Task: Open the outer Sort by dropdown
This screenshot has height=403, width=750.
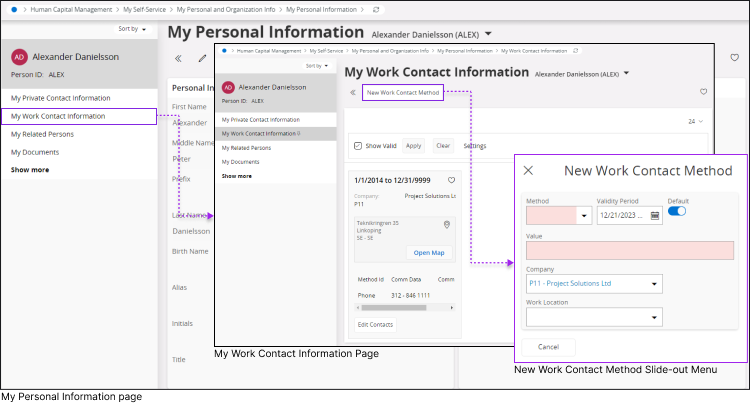Action: pos(133,29)
